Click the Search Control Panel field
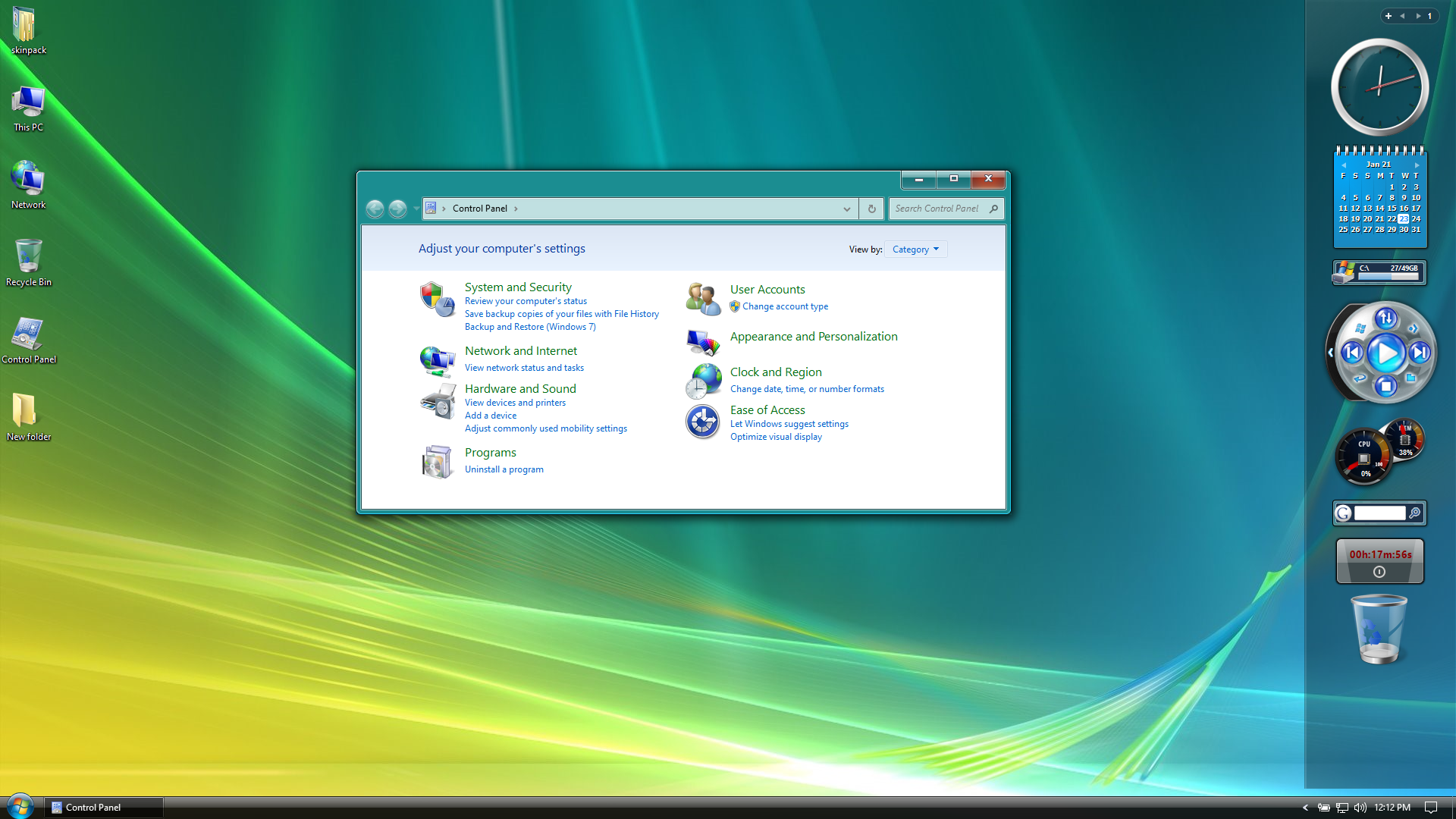This screenshot has width=1456, height=819. (937, 209)
